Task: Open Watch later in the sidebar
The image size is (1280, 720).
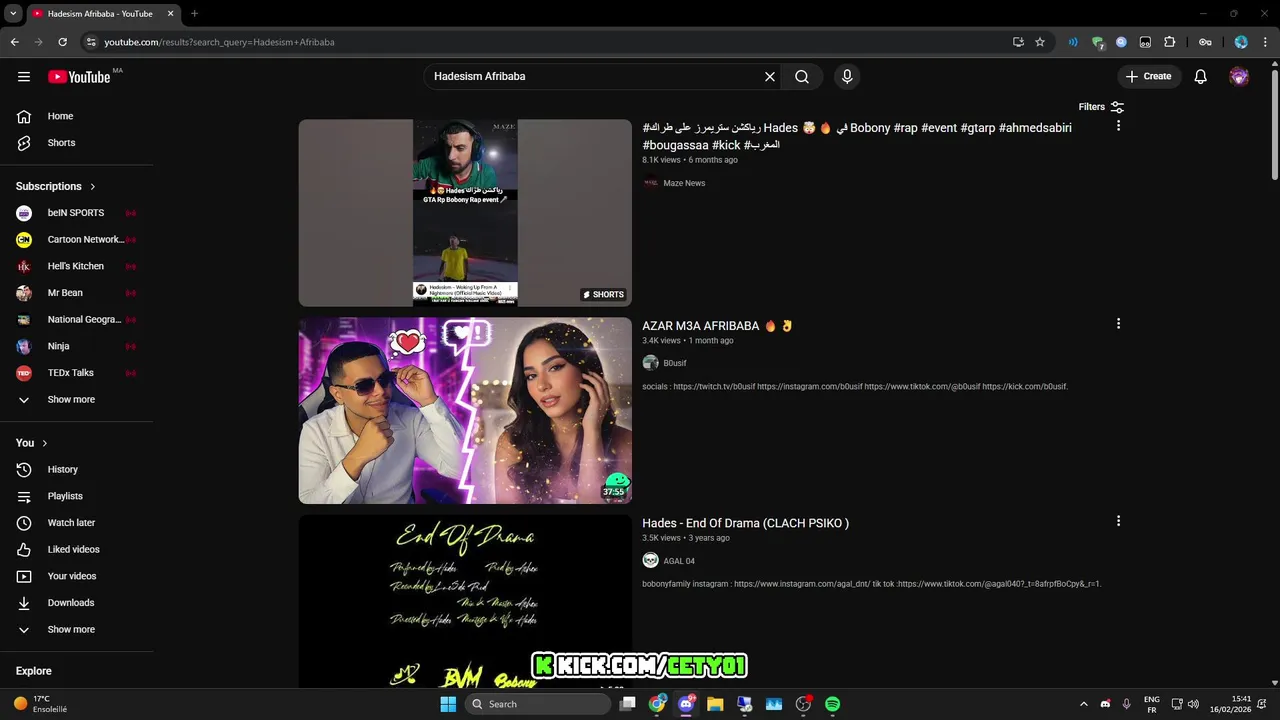Action: tap(76, 523)
